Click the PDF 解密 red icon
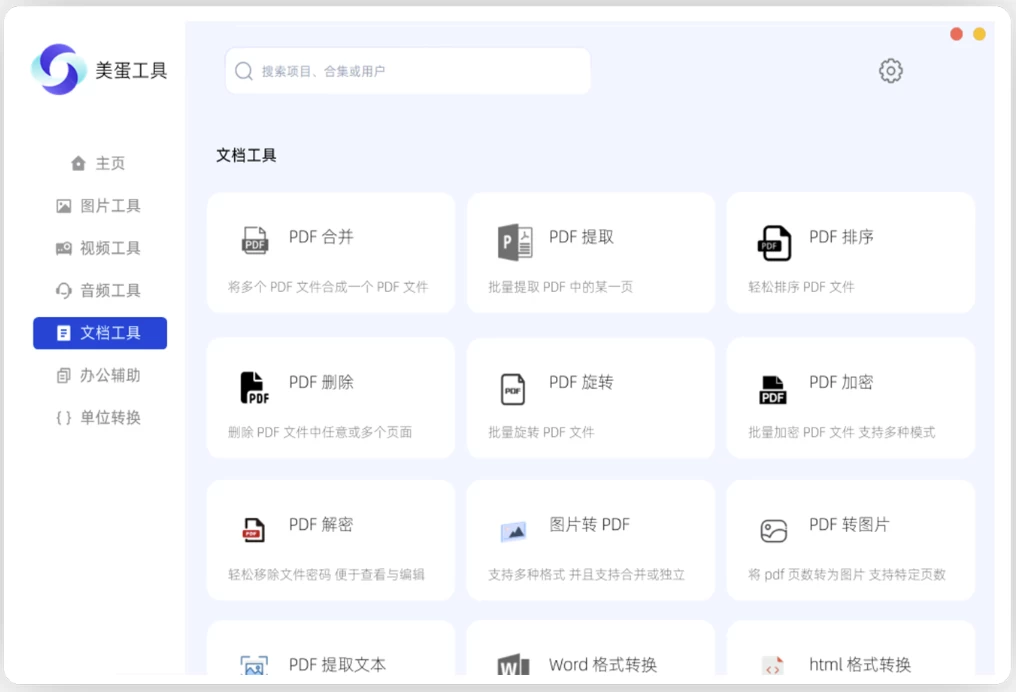Viewport: 1016px width, 692px height. click(254, 529)
